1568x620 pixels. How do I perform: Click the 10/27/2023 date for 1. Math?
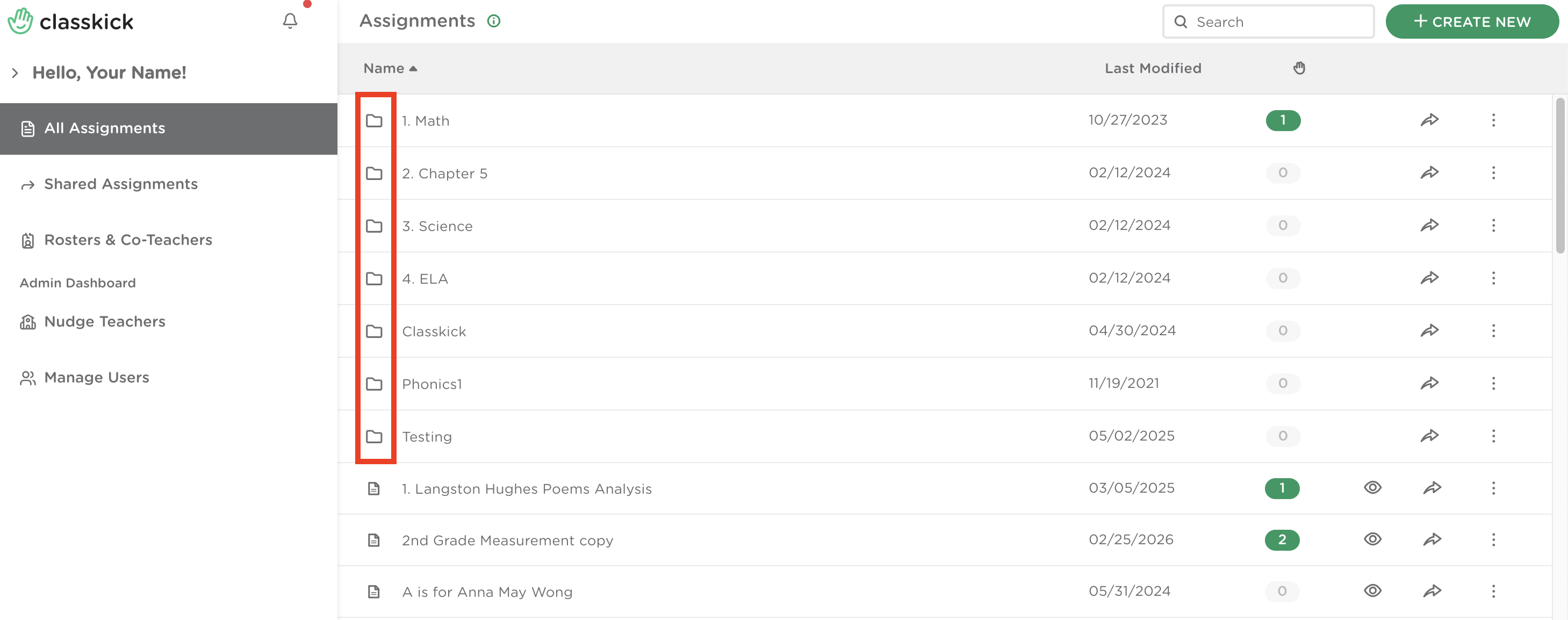1128,120
